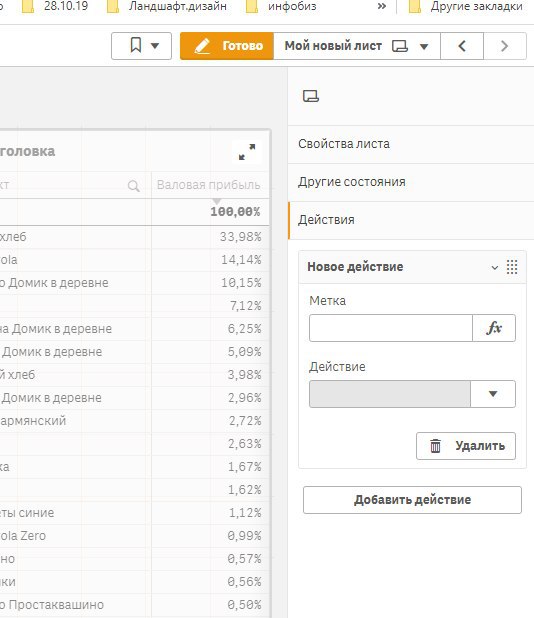Show more bookmarks via double chevron
The image size is (534, 618).
381,6
